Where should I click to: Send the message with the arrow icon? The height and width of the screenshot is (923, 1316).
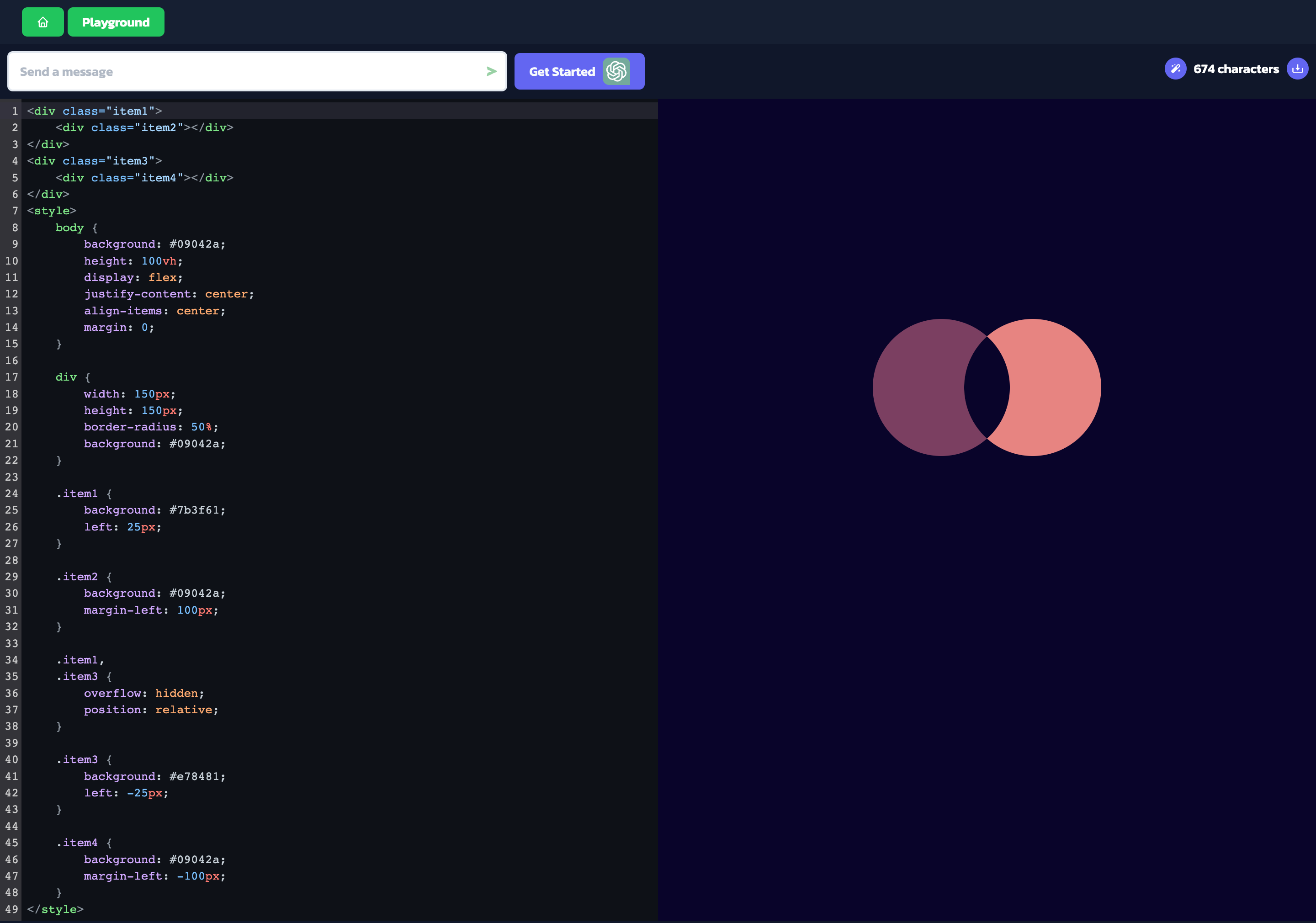(491, 72)
